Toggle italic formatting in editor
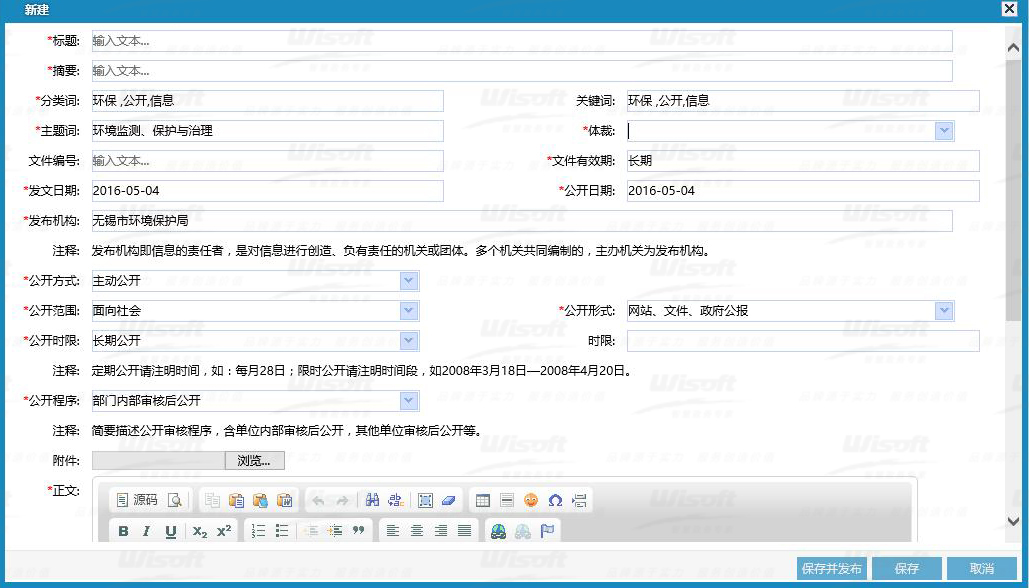 146,531
